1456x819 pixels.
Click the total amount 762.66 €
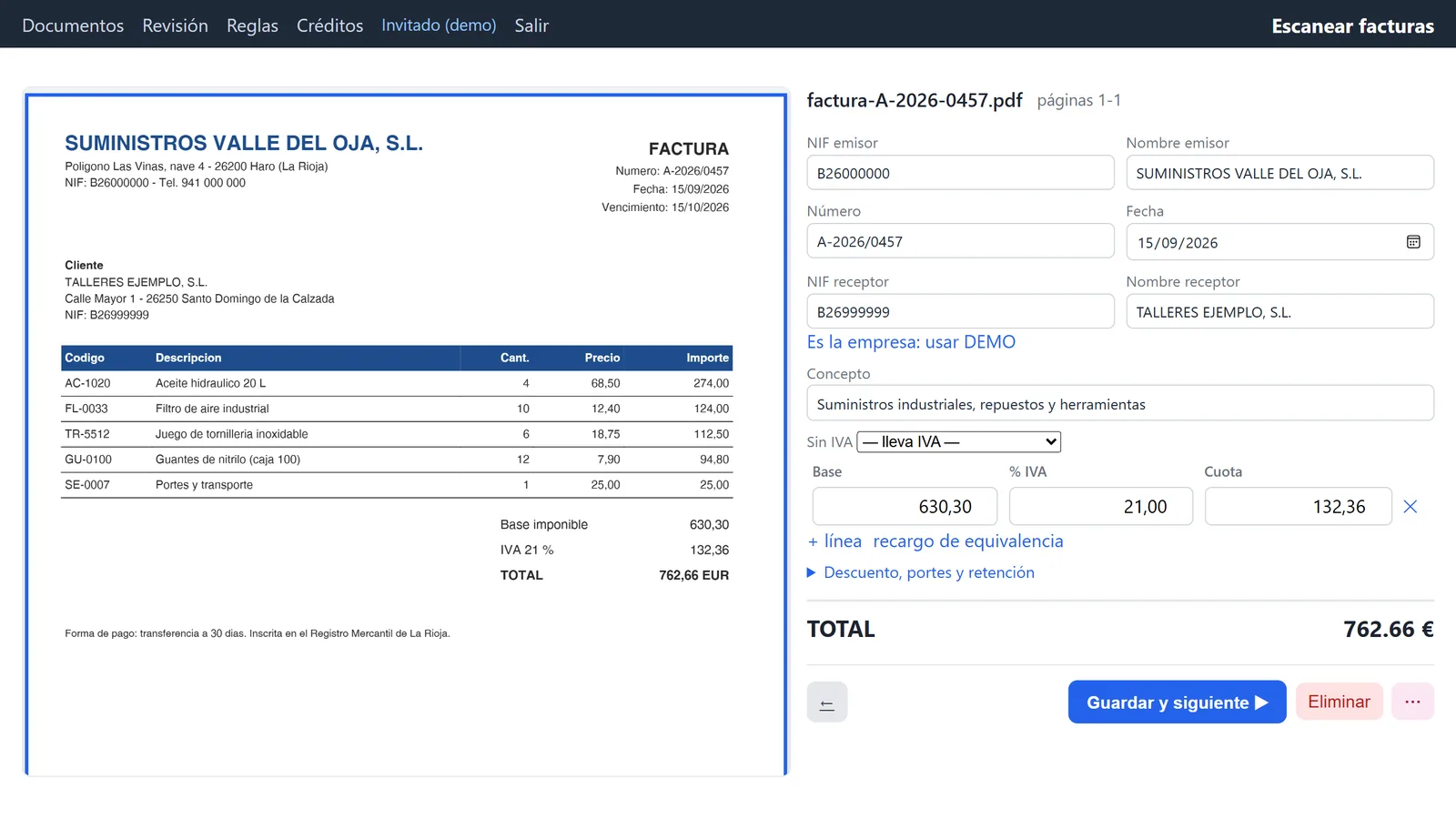click(x=1388, y=629)
